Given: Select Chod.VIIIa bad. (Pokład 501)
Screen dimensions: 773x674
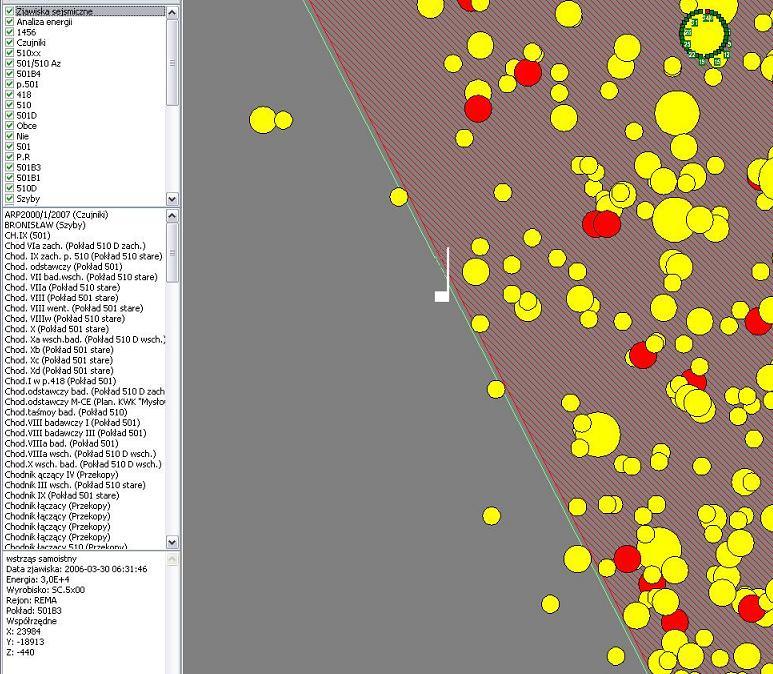Looking at the screenshot, I should (61, 443).
